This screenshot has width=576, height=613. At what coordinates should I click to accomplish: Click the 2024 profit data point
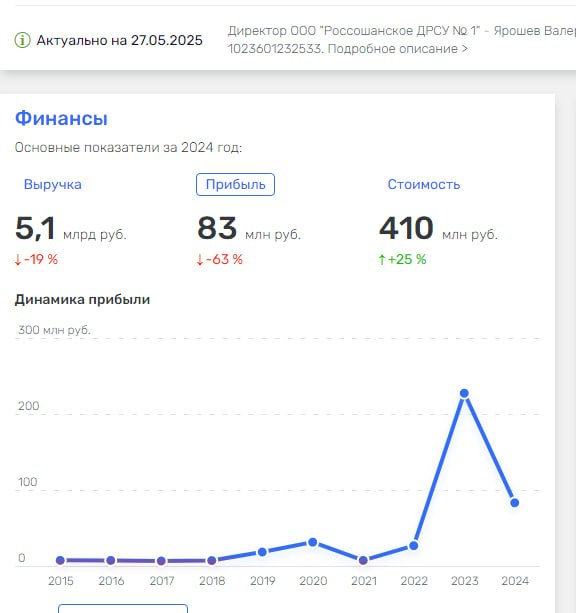coord(515,503)
